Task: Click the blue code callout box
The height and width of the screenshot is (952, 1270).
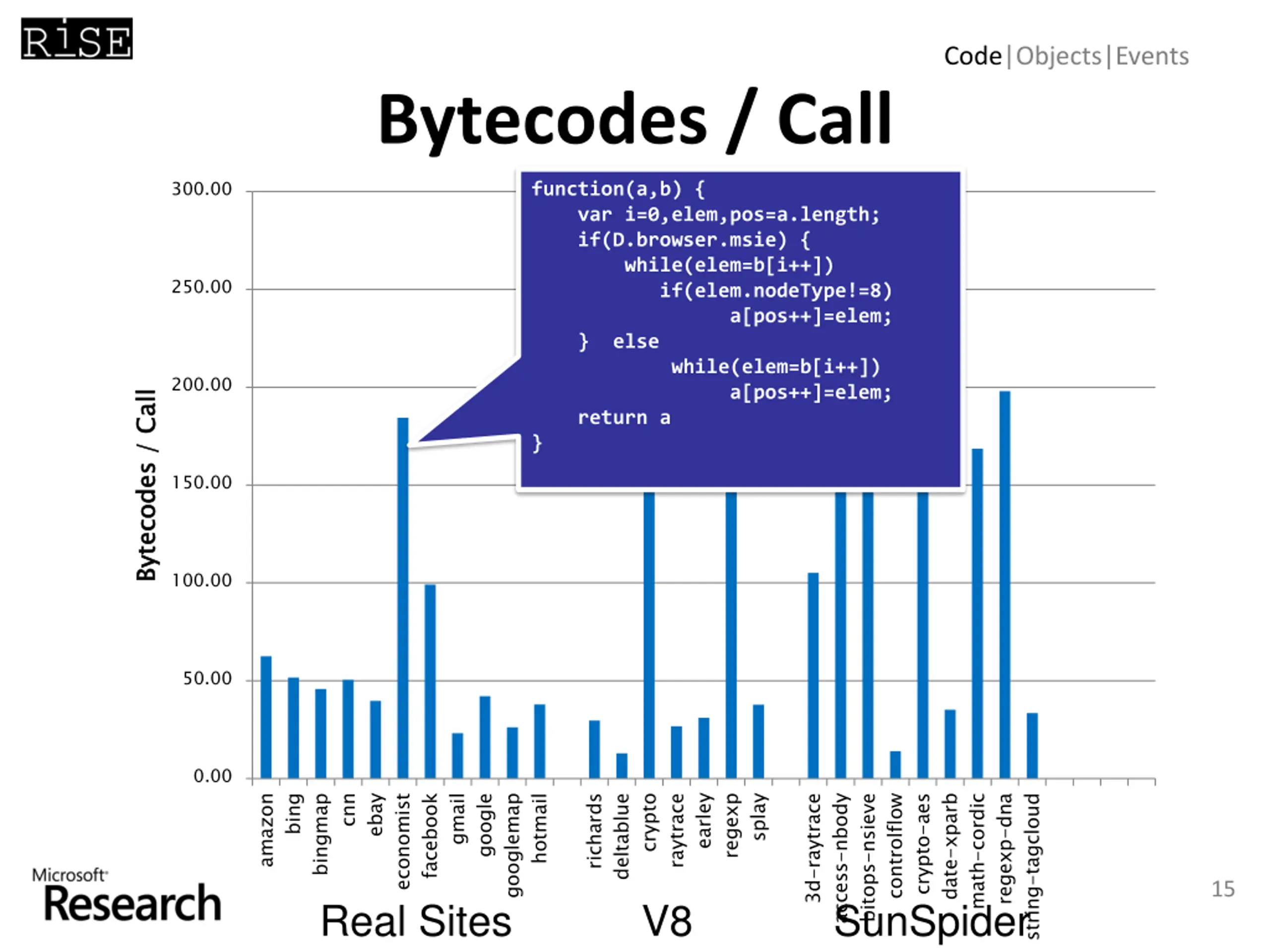Action: click(x=741, y=330)
